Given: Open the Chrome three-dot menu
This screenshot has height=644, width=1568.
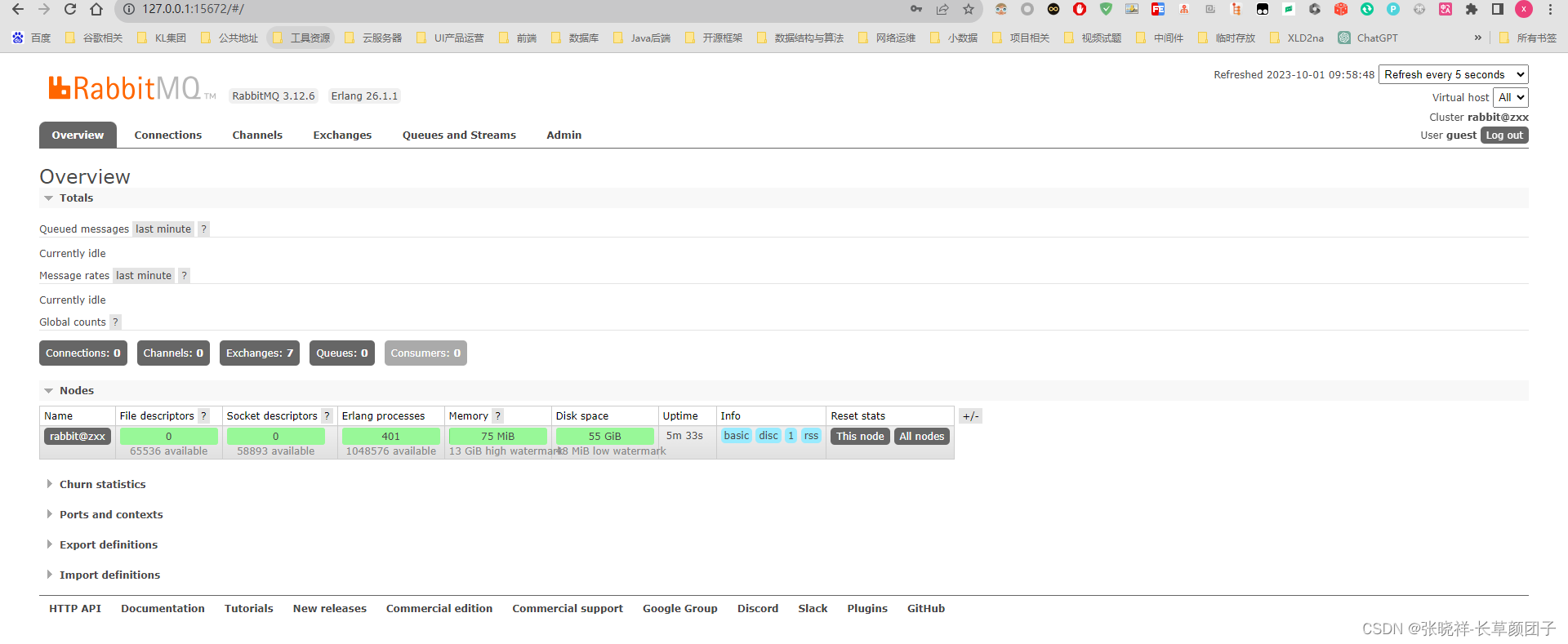Looking at the screenshot, I should (x=1550, y=10).
